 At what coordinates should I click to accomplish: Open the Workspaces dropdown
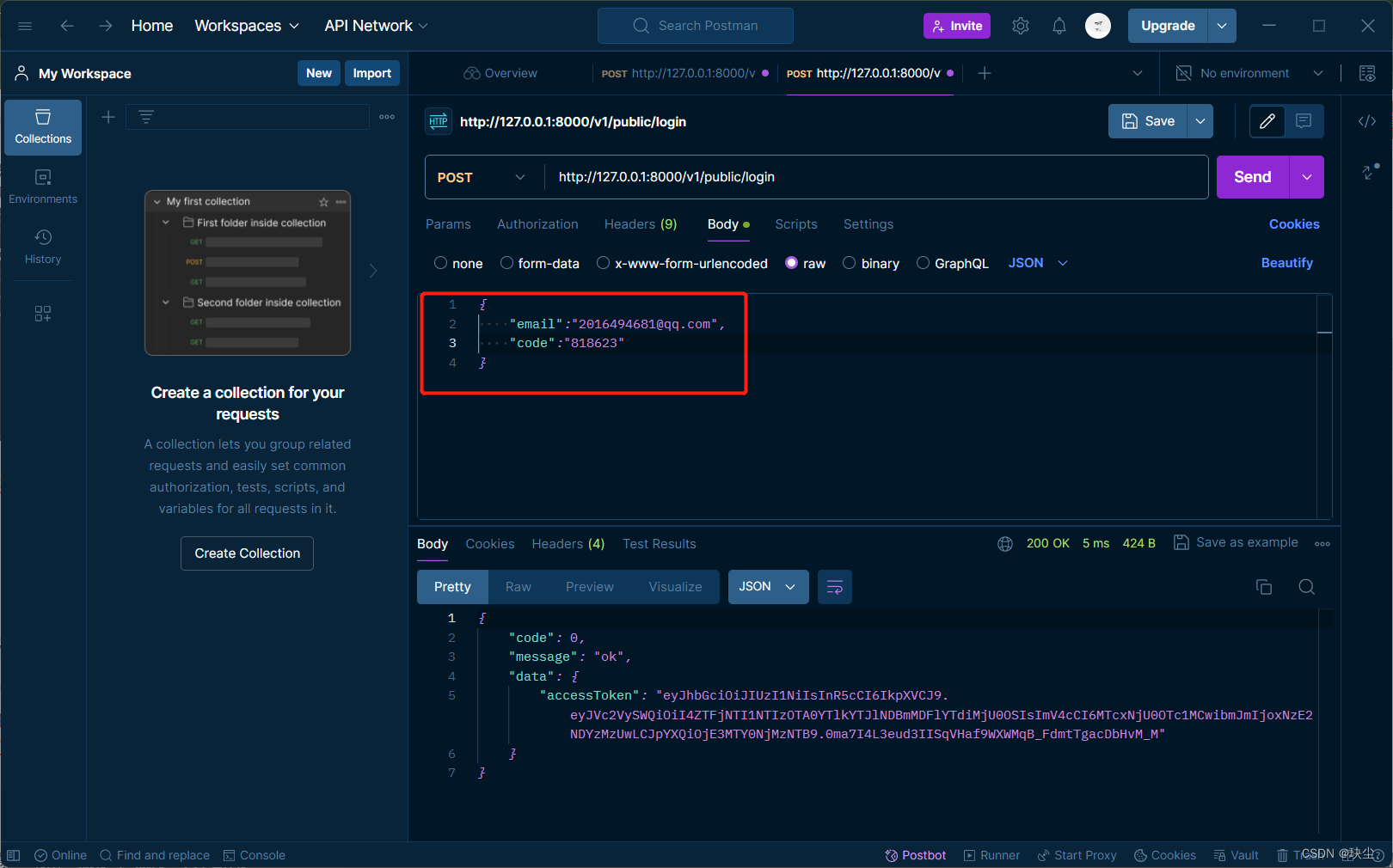point(247,26)
